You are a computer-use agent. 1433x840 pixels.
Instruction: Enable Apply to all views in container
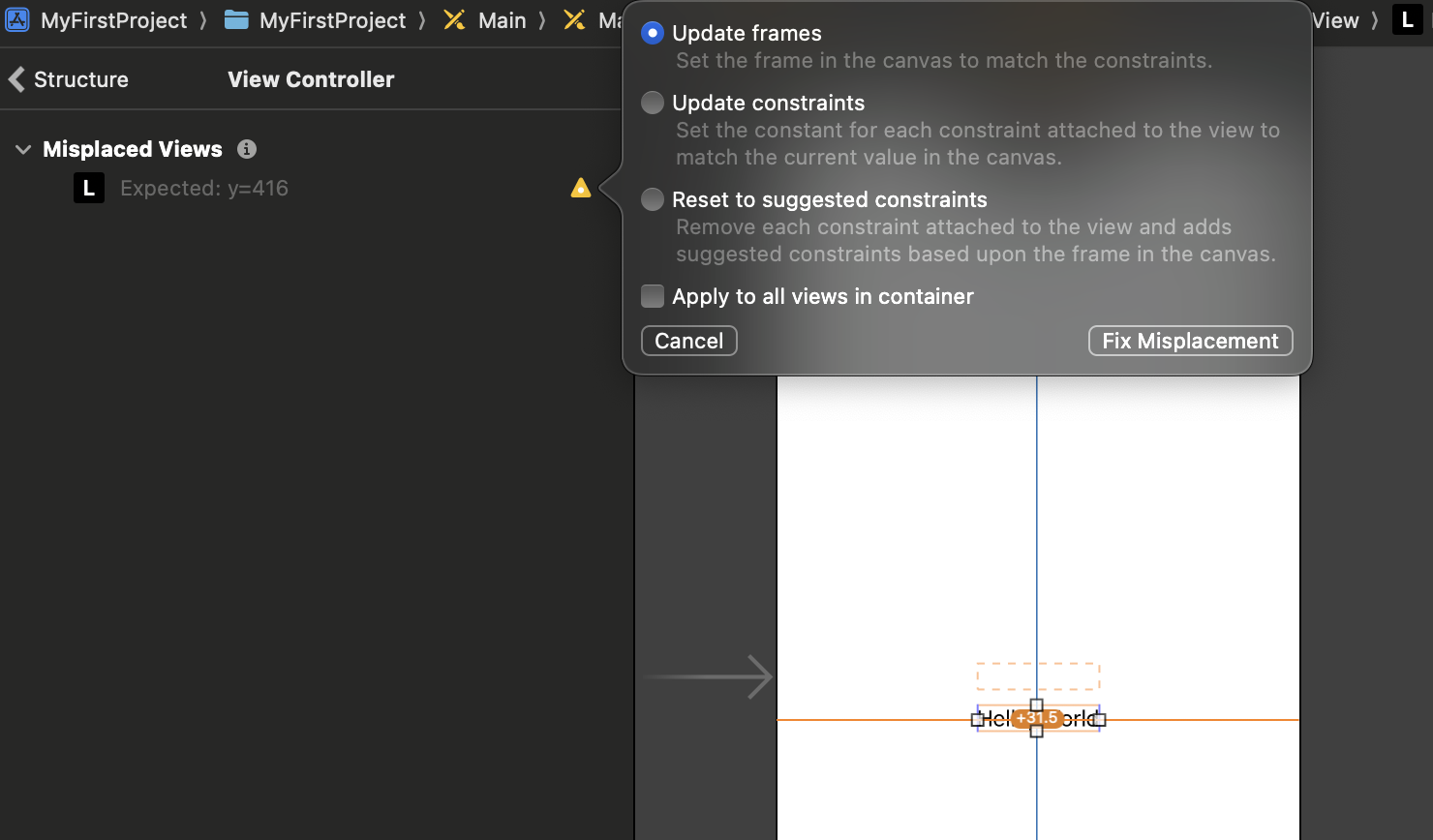click(x=653, y=296)
